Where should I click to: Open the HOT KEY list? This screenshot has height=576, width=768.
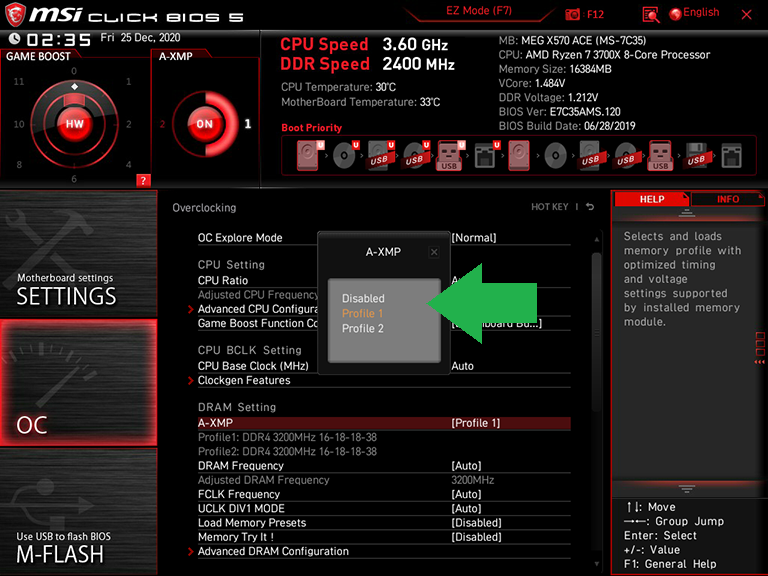[550, 207]
